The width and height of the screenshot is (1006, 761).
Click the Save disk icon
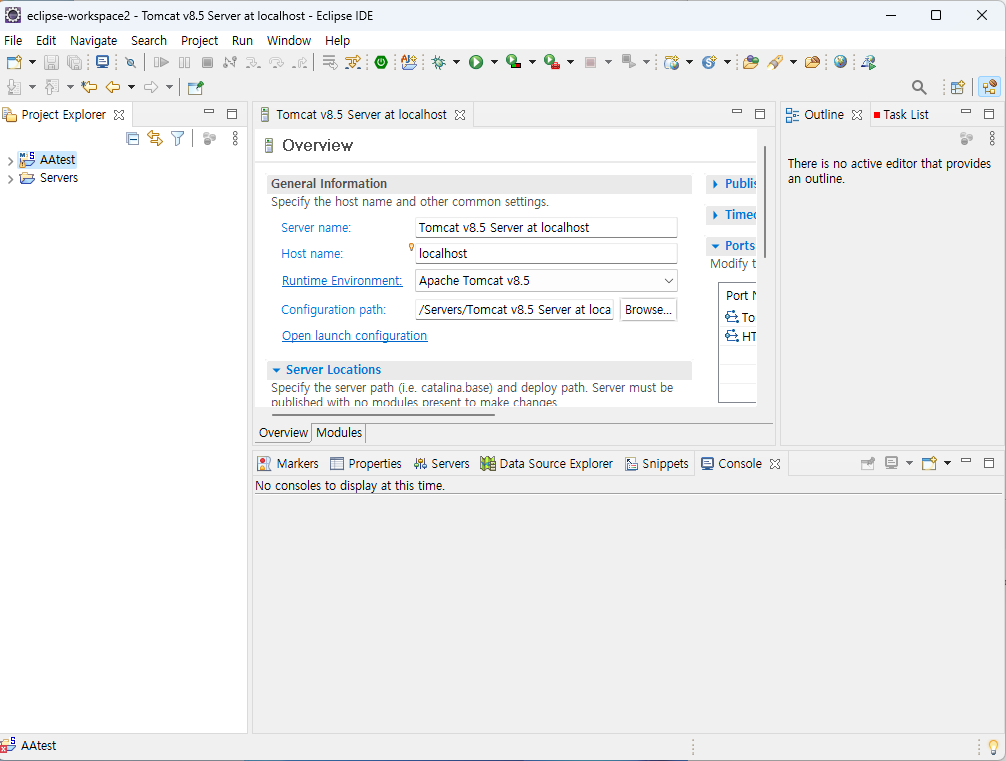coord(51,62)
